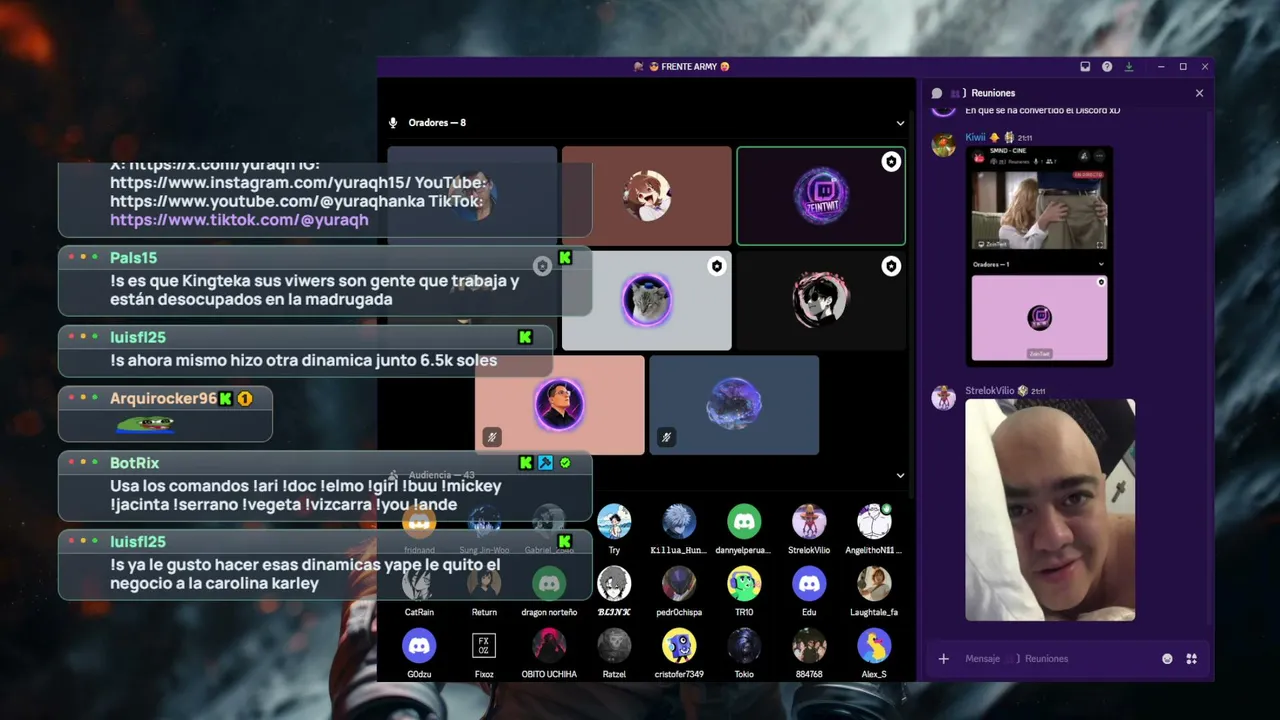Click the muted mic icon on the galaxy tile
The image size is (1280, 720).
coord(666,437)
